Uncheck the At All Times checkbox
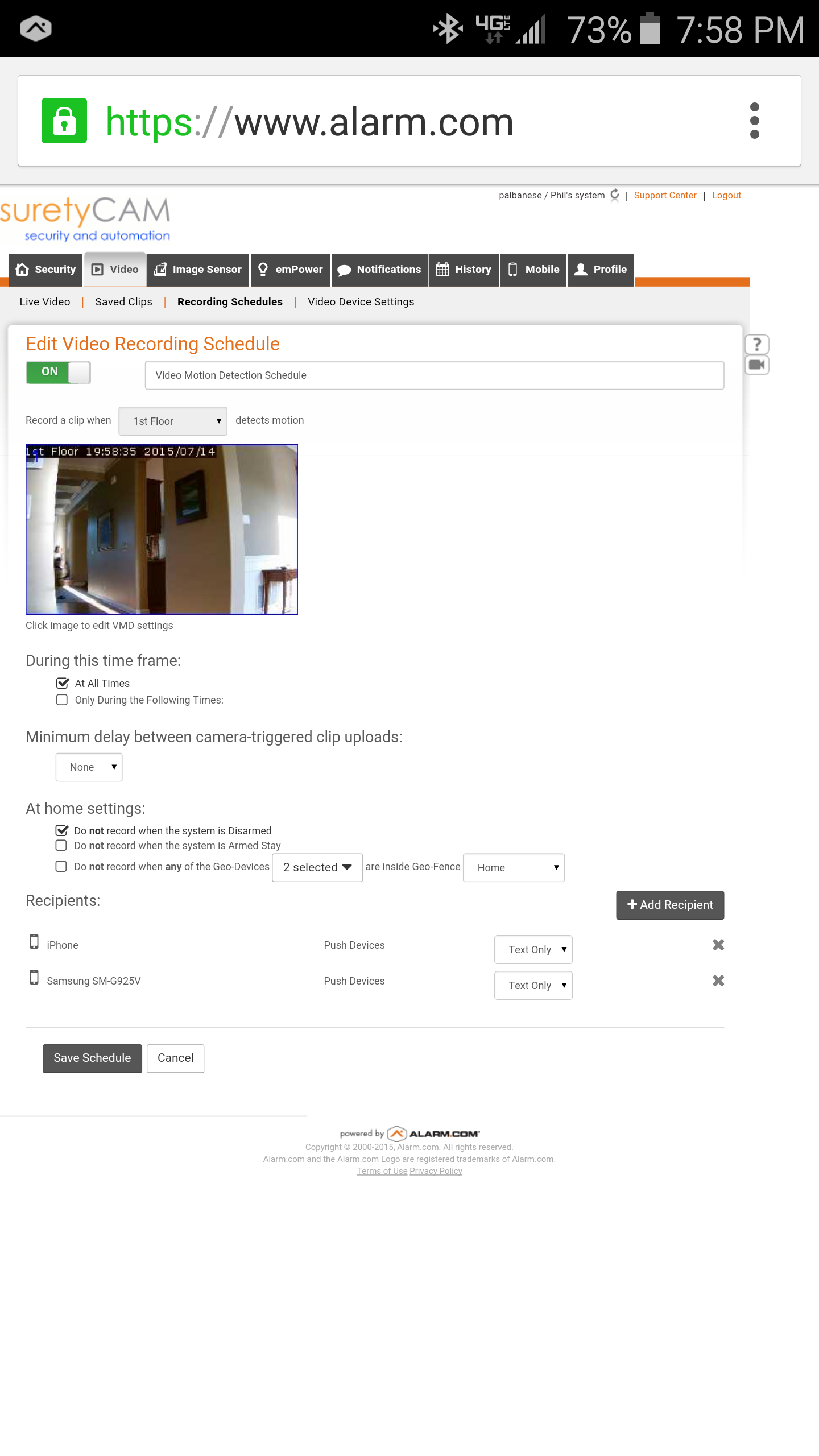The width and height of the screenshot is (819, 1456). tap(63, 683)
